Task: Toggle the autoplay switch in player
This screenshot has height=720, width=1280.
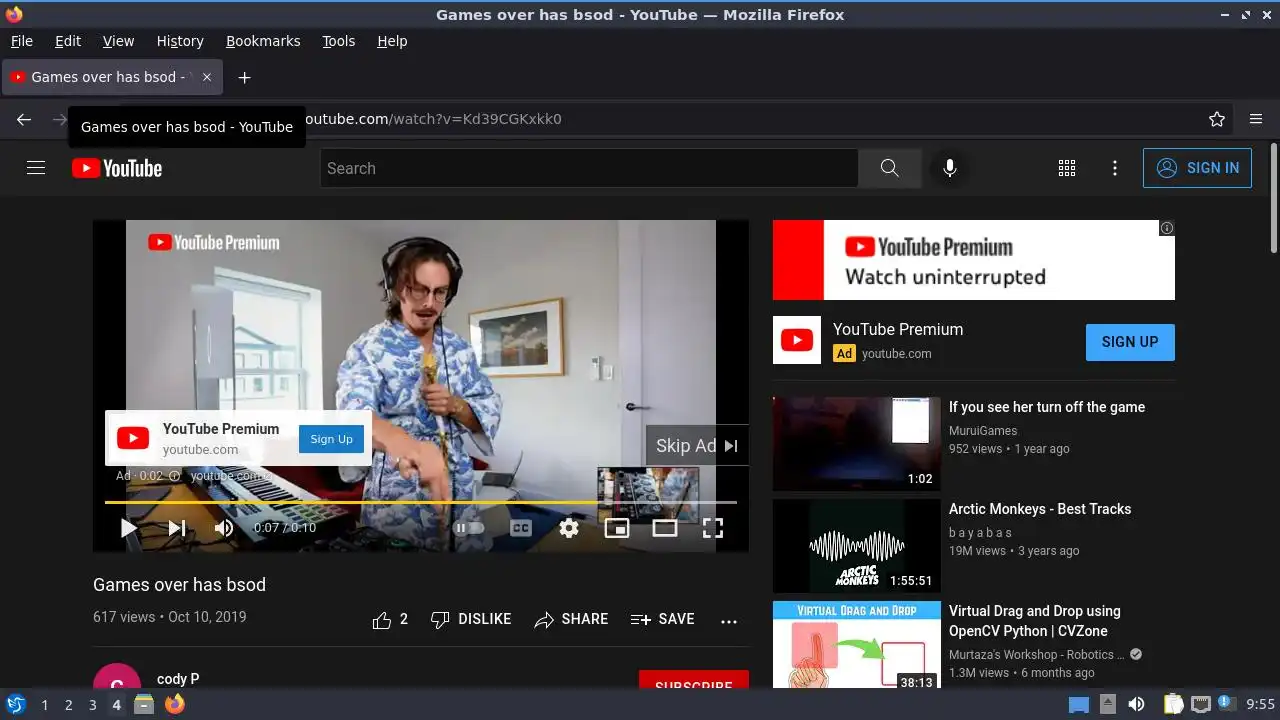Action: [469, 528]
